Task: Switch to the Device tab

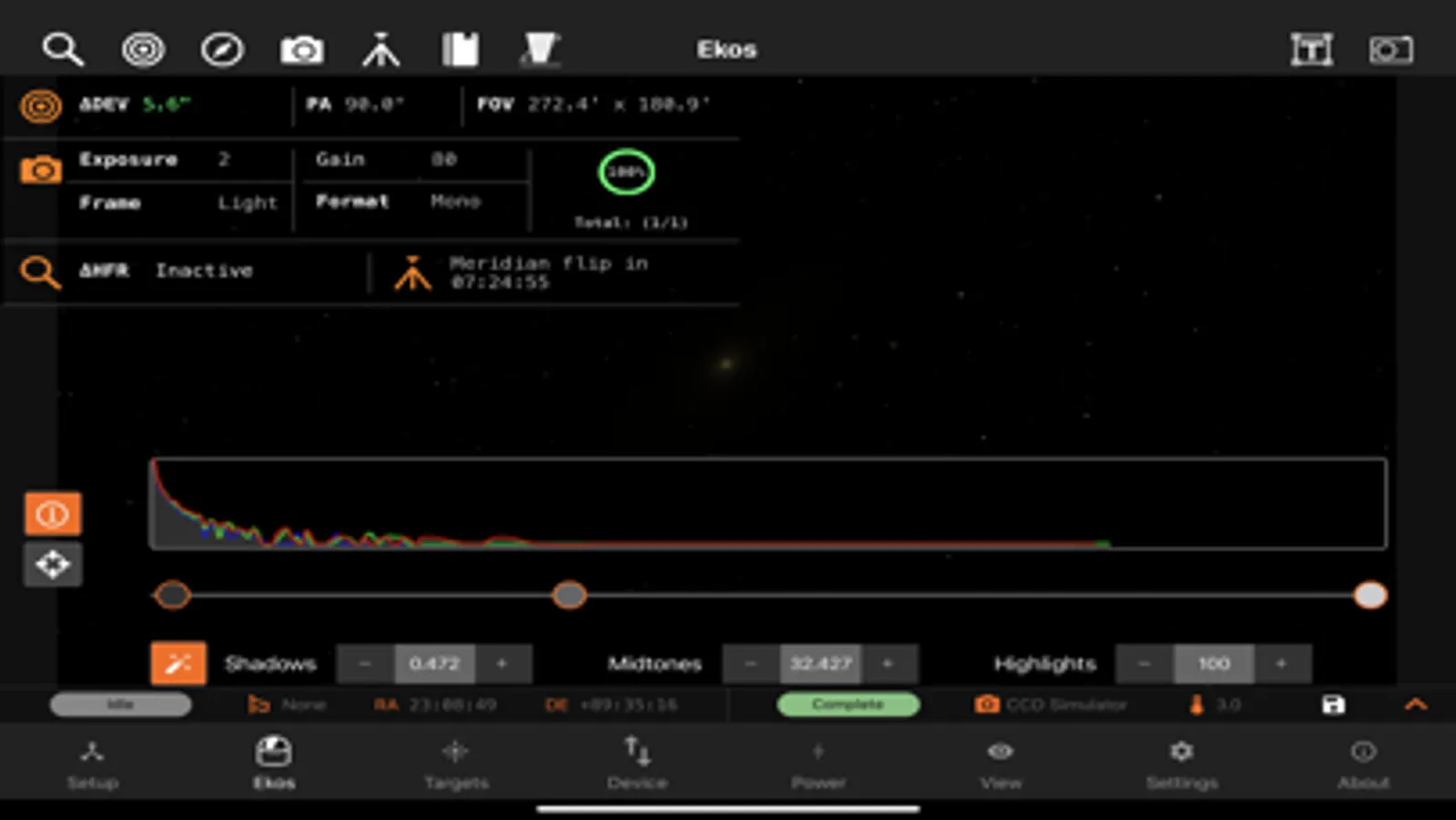Action: [637, 764]
